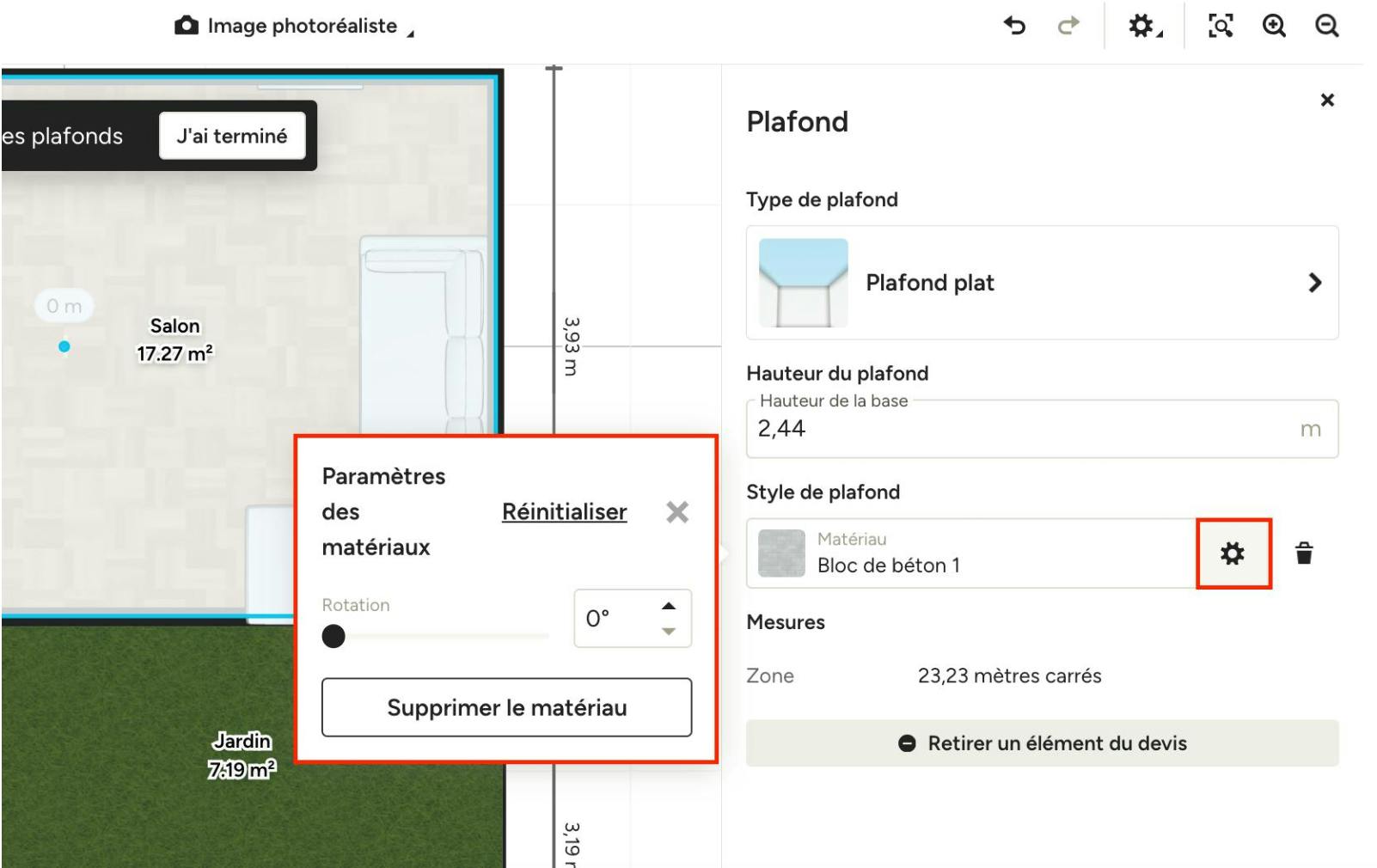
Task: Click the undo arrow icon
Action: click(x=1015, y=27)
